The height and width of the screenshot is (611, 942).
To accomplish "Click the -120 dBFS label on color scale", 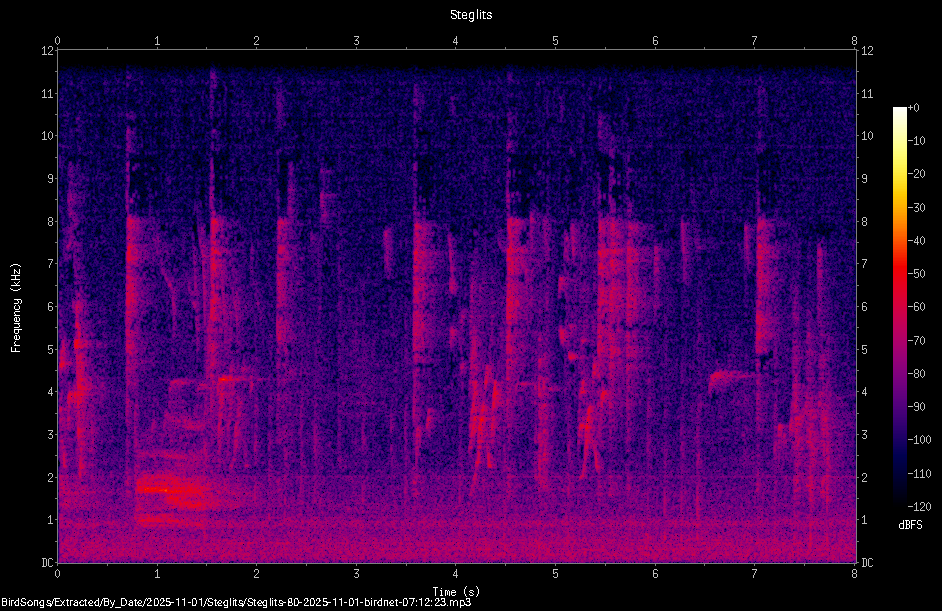I will click(919, 506).
